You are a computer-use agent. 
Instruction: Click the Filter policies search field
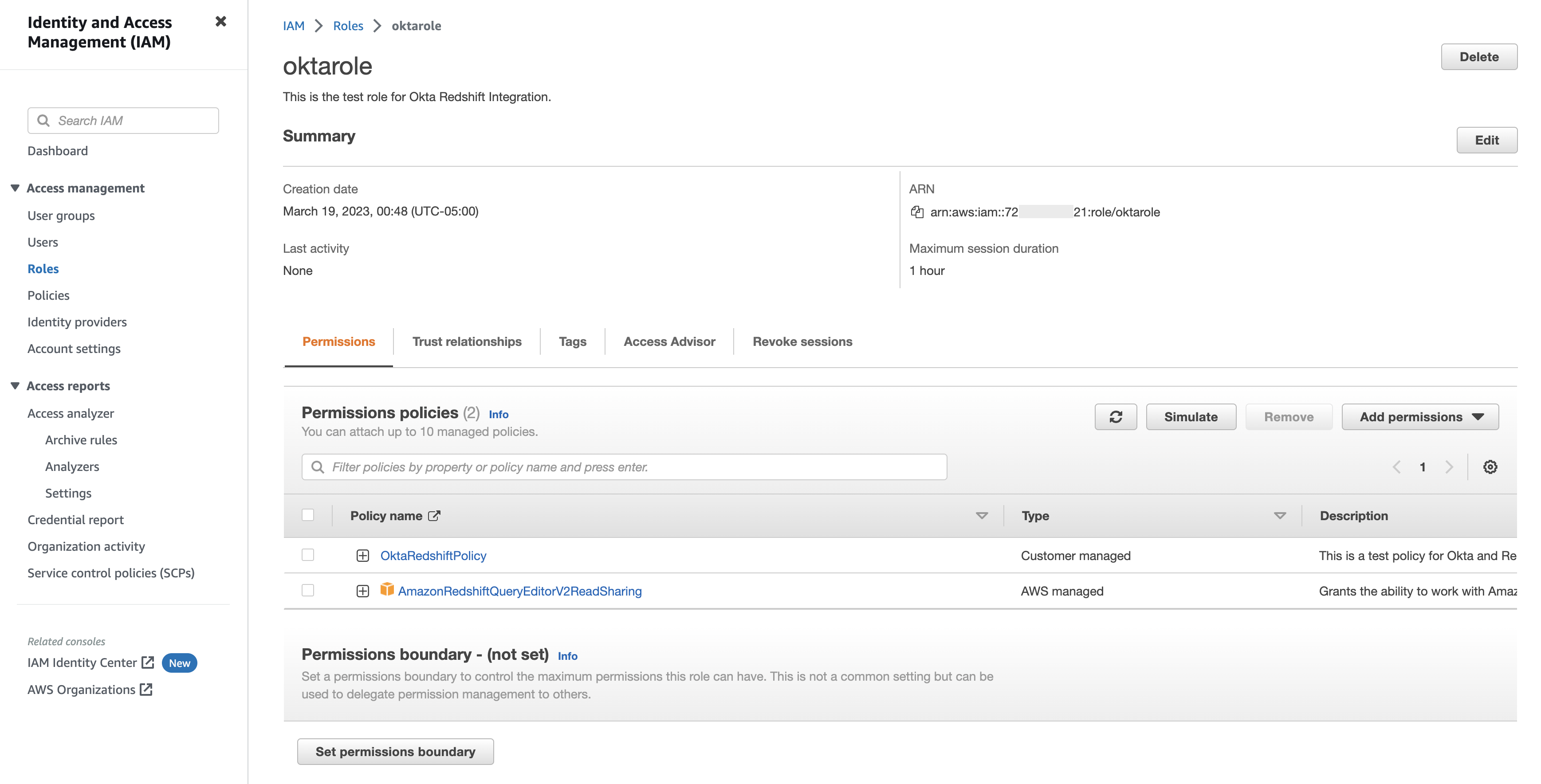coord(624,467)
